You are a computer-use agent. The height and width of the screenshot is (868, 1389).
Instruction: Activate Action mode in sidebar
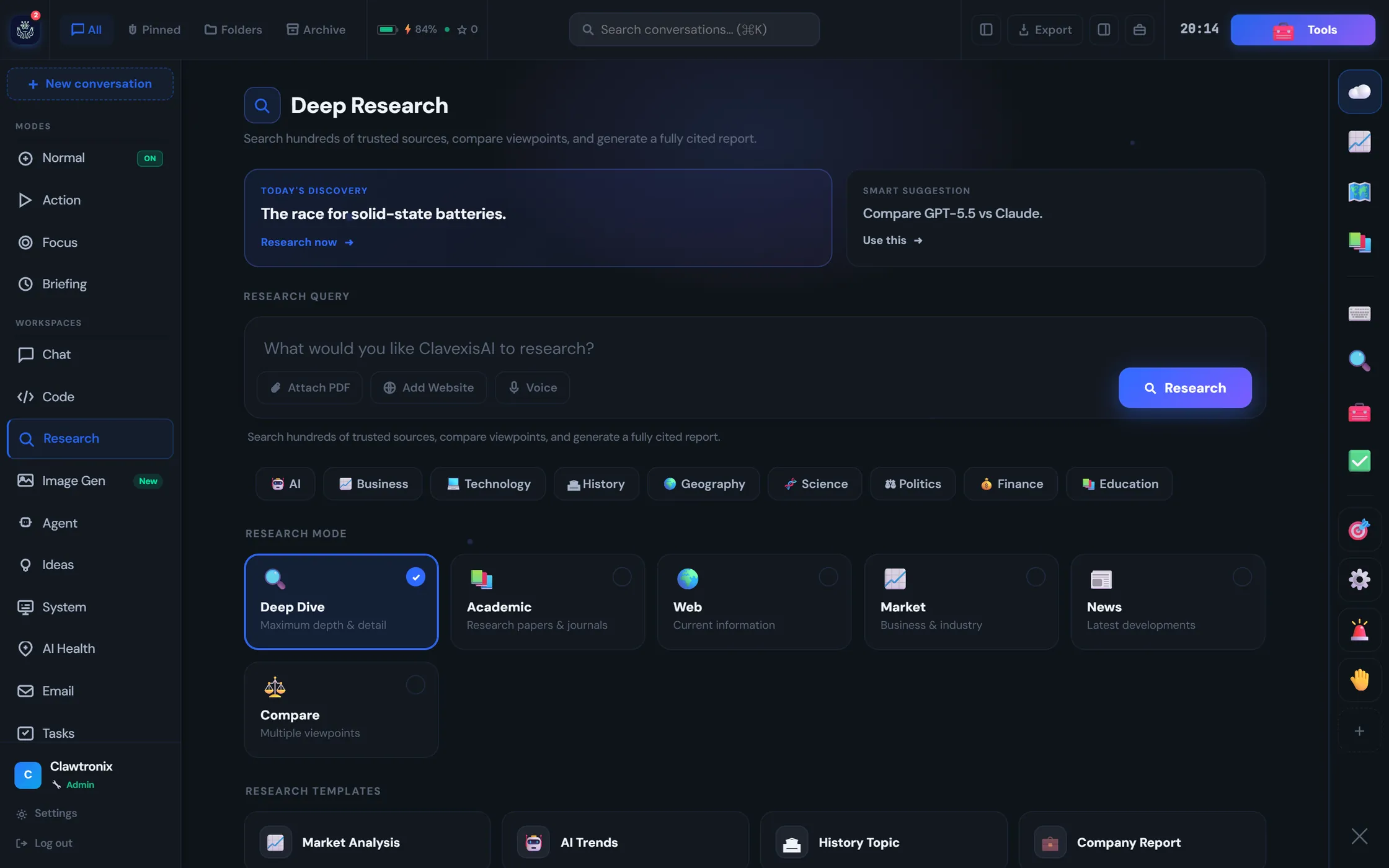(90, 200)
